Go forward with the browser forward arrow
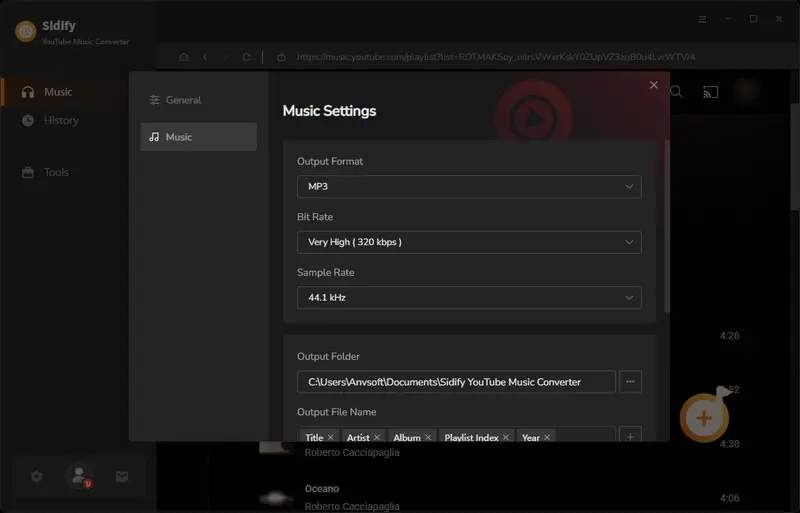 [x=226, y=57]
